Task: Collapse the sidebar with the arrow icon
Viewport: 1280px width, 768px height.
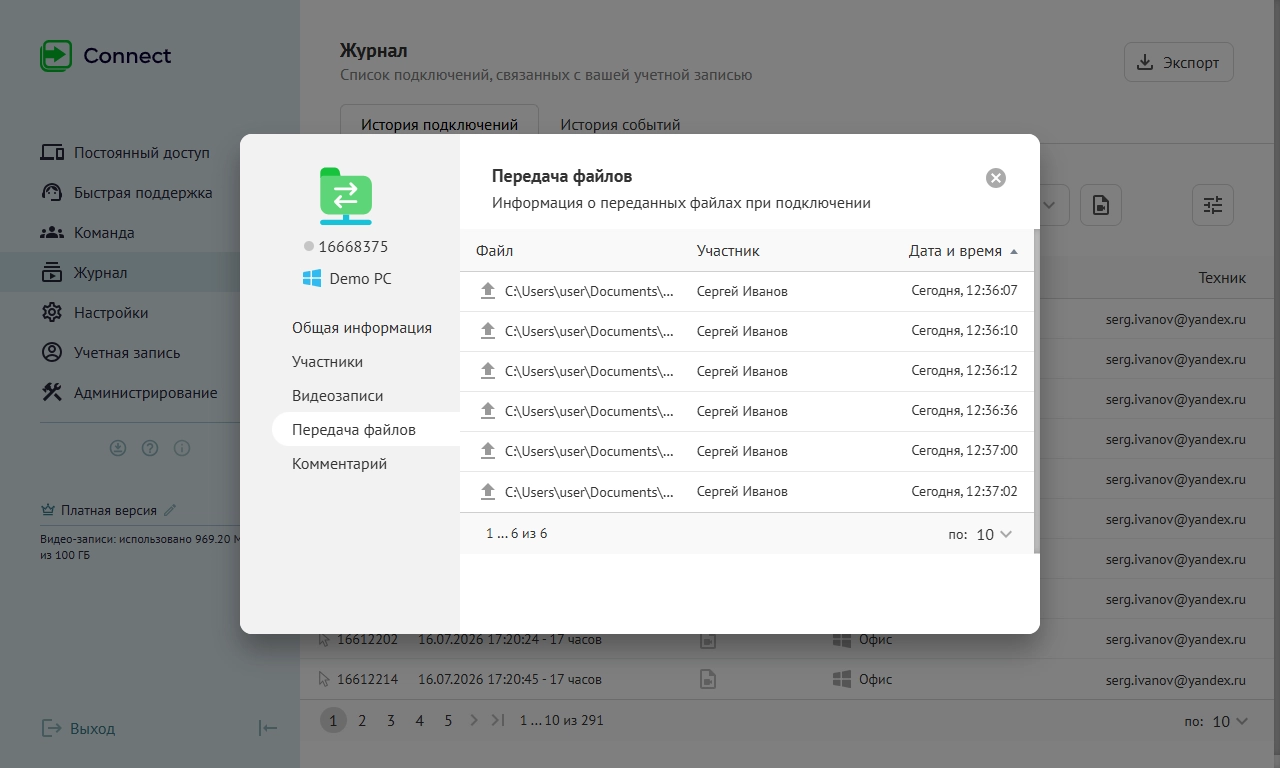Action: tap(268, 728)
